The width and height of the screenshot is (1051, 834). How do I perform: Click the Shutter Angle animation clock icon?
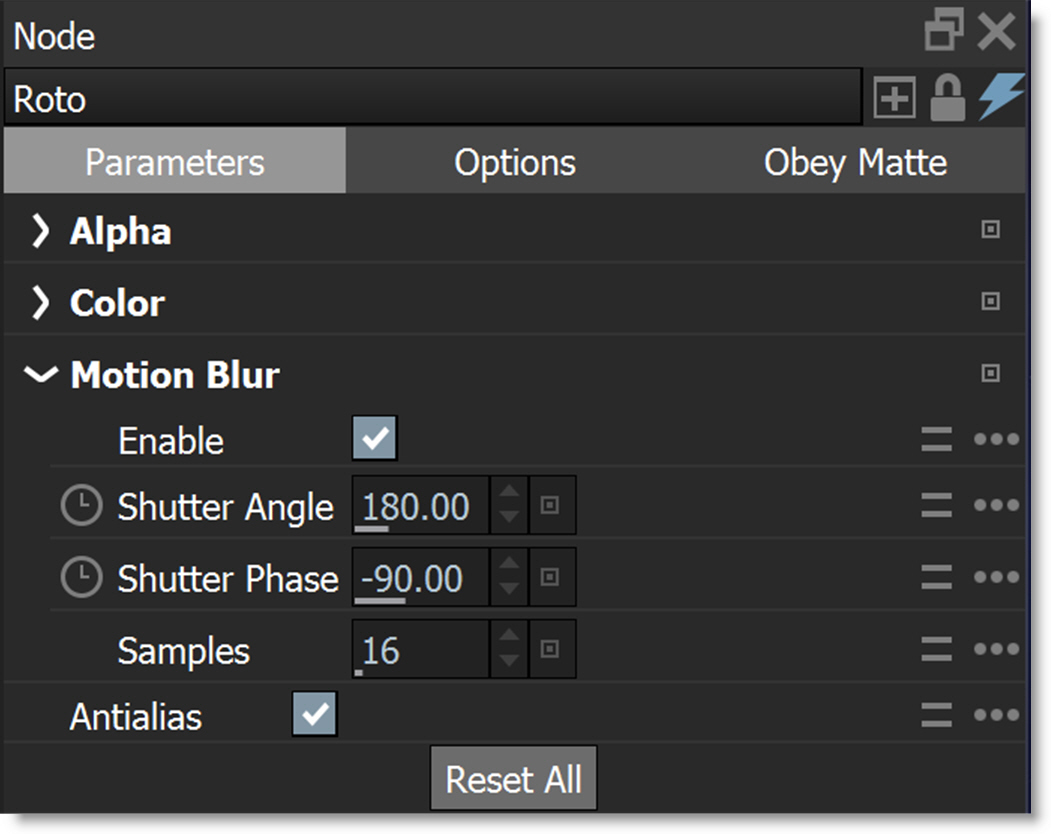tap(81, 507)
